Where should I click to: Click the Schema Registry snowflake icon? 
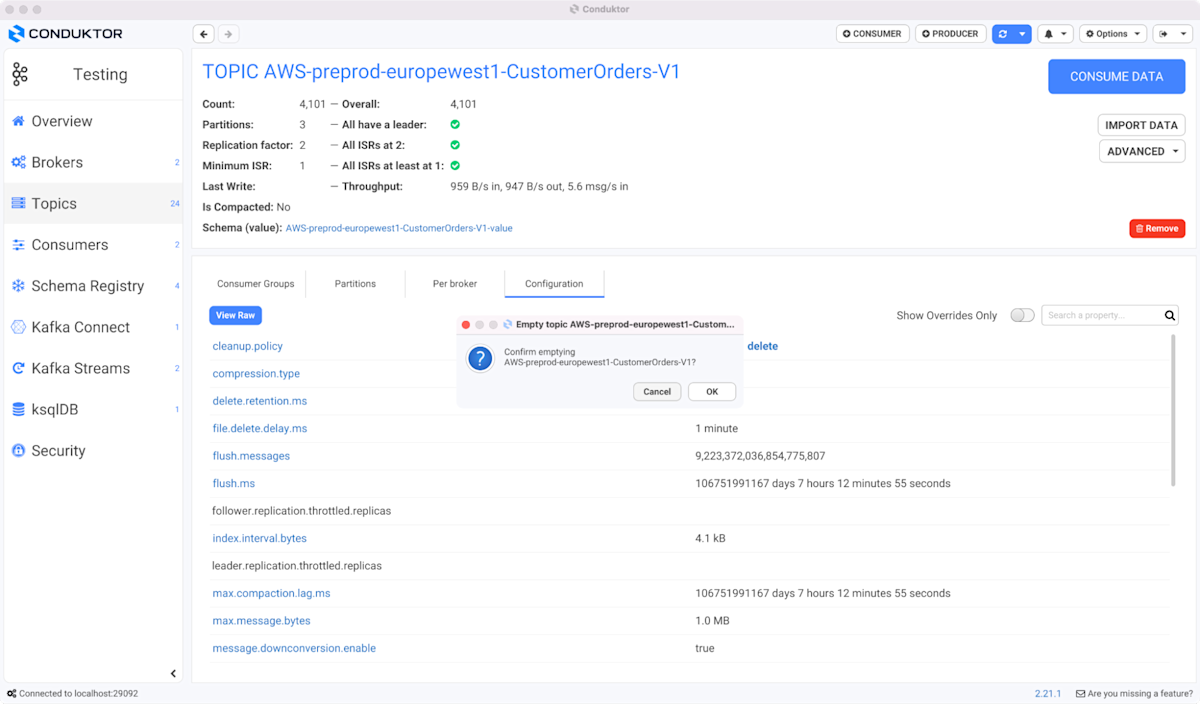point(18,286)
